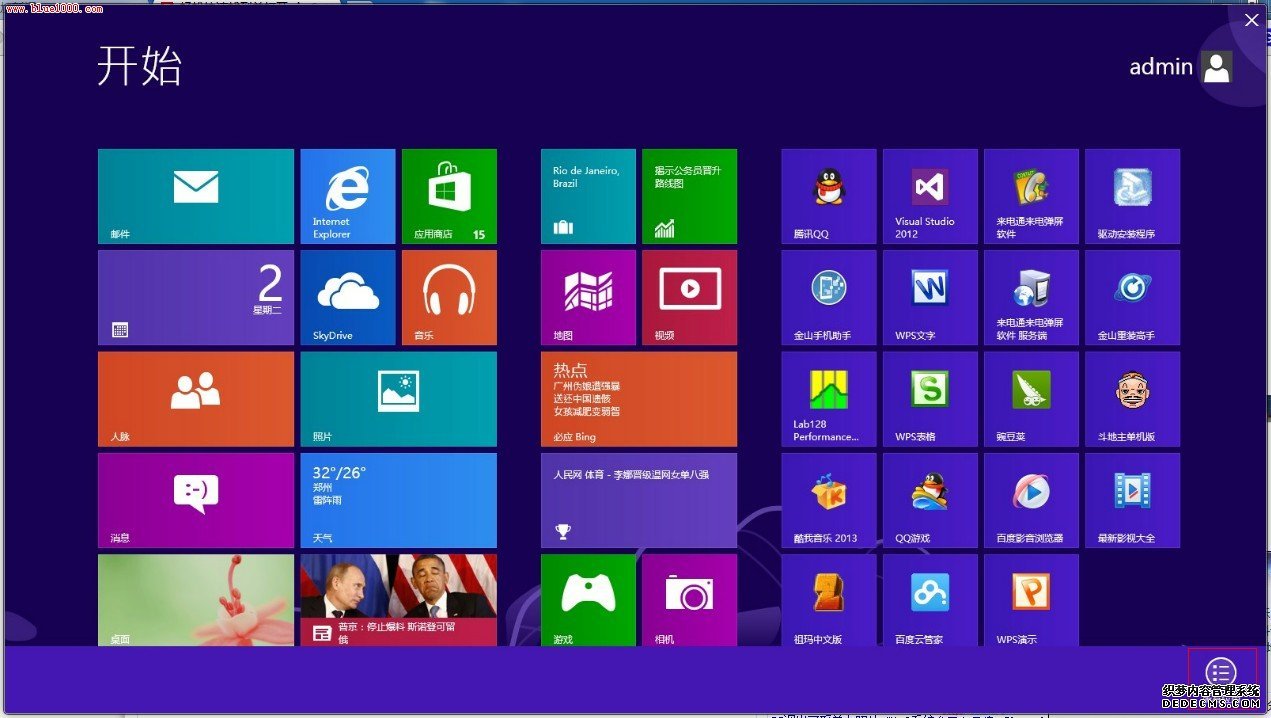Open 驱动安装程序 tile
This screenshot has width=1271, height=718.
pyautogui.click(x=1132, y=196)
